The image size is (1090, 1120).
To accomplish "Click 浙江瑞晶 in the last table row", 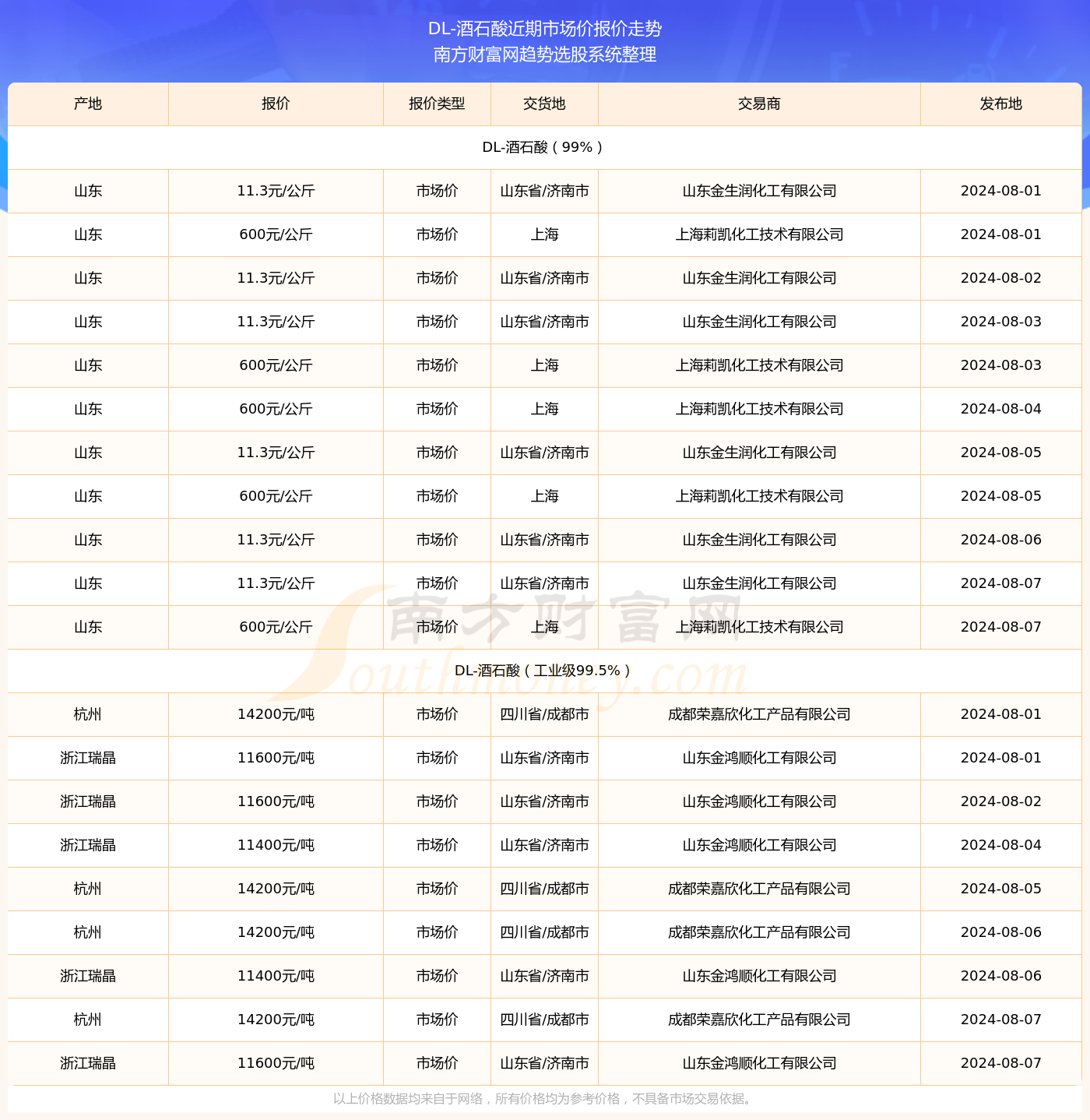I will coord(88,1063).
